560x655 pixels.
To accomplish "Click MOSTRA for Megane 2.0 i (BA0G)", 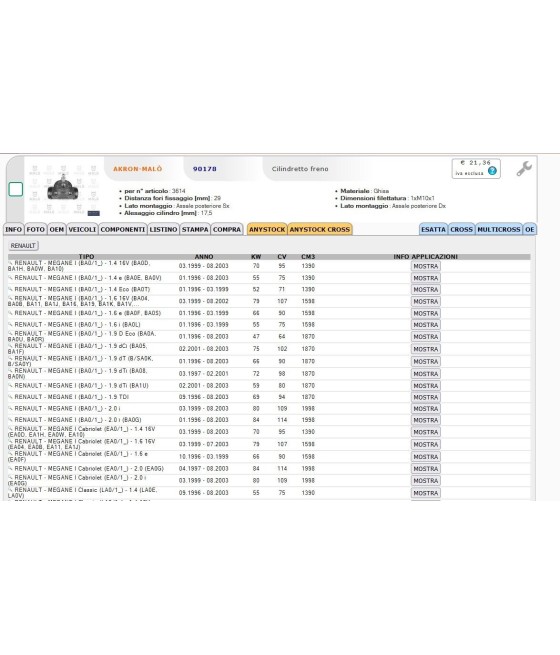I will tap(426, 420).
